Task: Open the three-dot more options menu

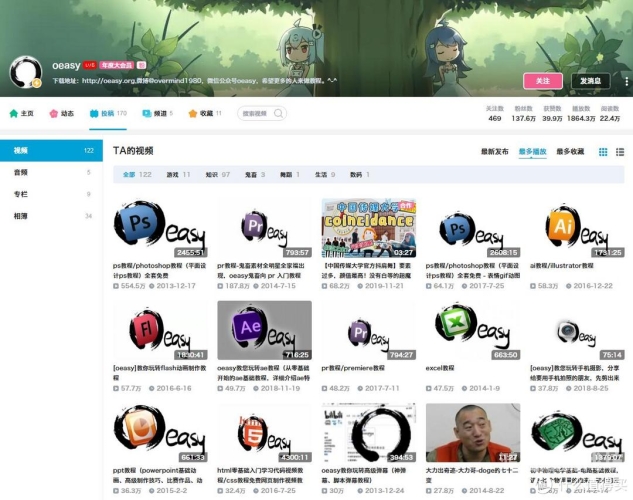Action: point(626,81)
